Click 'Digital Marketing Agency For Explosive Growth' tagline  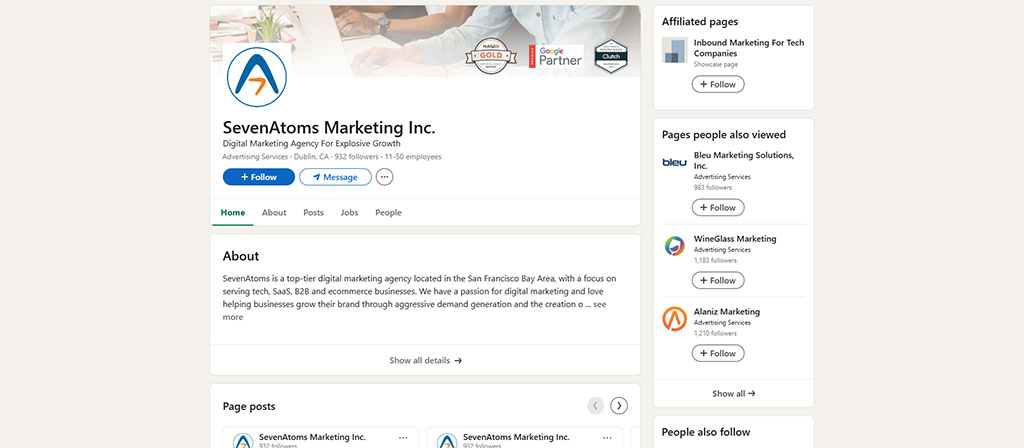coord(312,143)
